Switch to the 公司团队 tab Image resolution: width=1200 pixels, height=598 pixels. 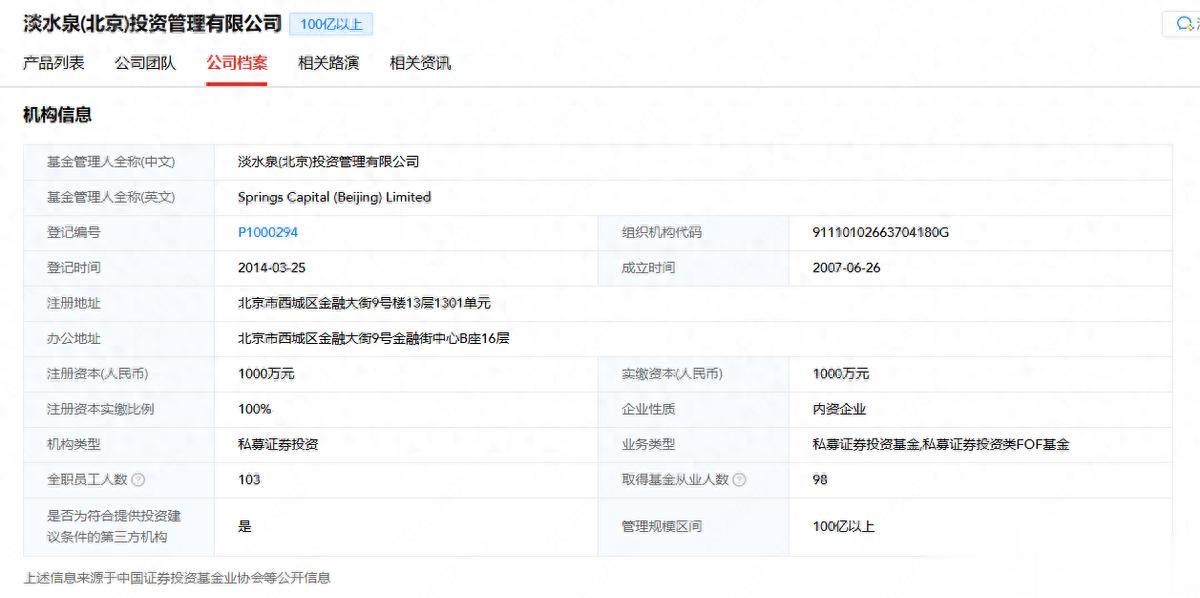145,63
